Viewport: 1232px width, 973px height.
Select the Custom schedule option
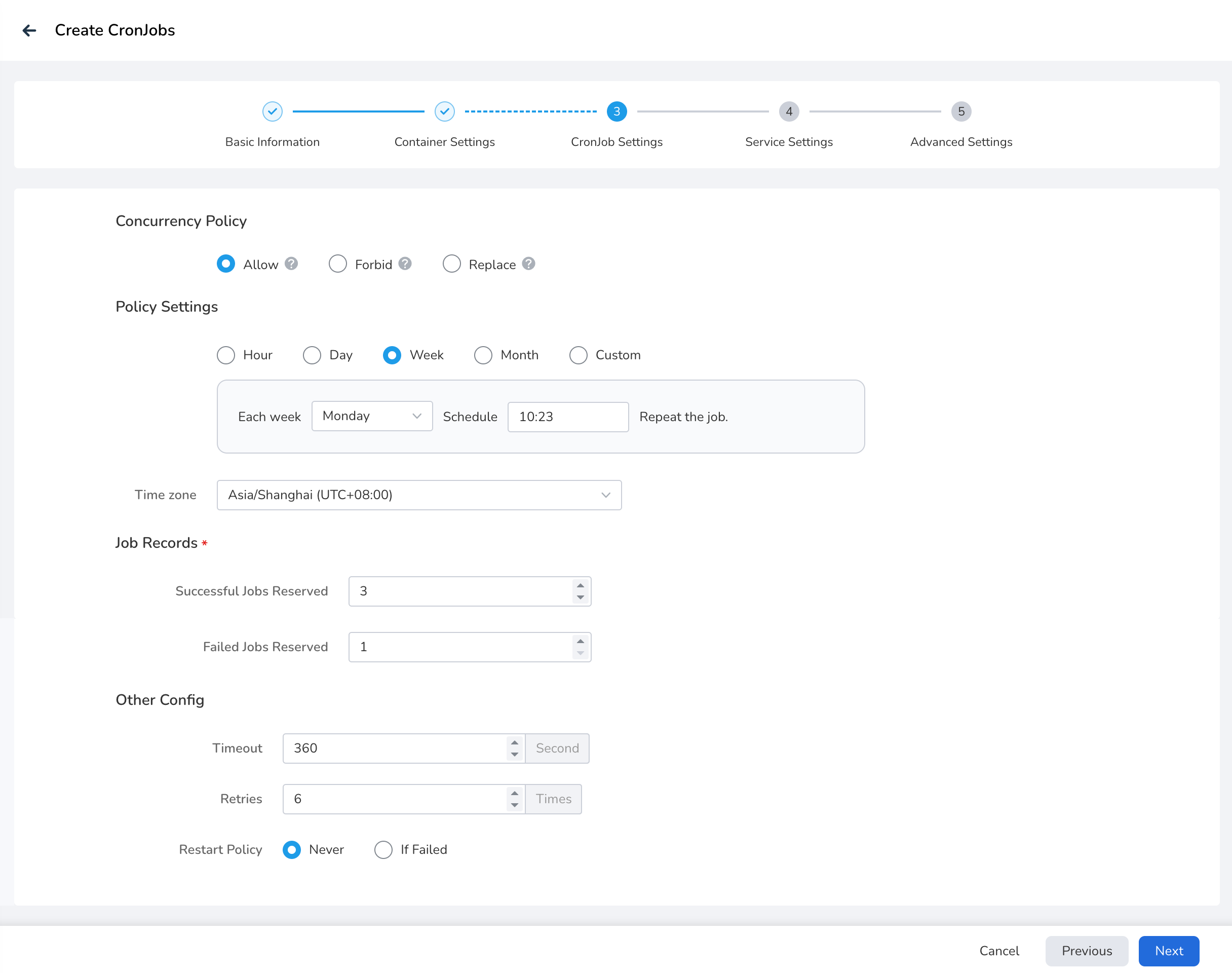pos(579,355)
